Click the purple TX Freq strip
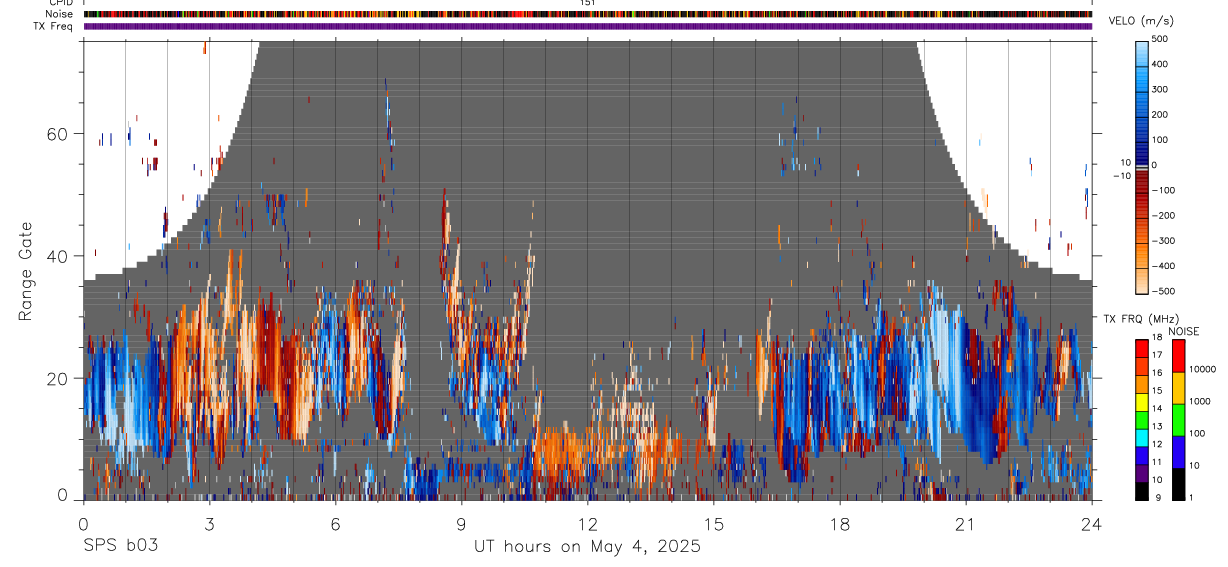Screen dimensions: 1228x567 (588, 26)
